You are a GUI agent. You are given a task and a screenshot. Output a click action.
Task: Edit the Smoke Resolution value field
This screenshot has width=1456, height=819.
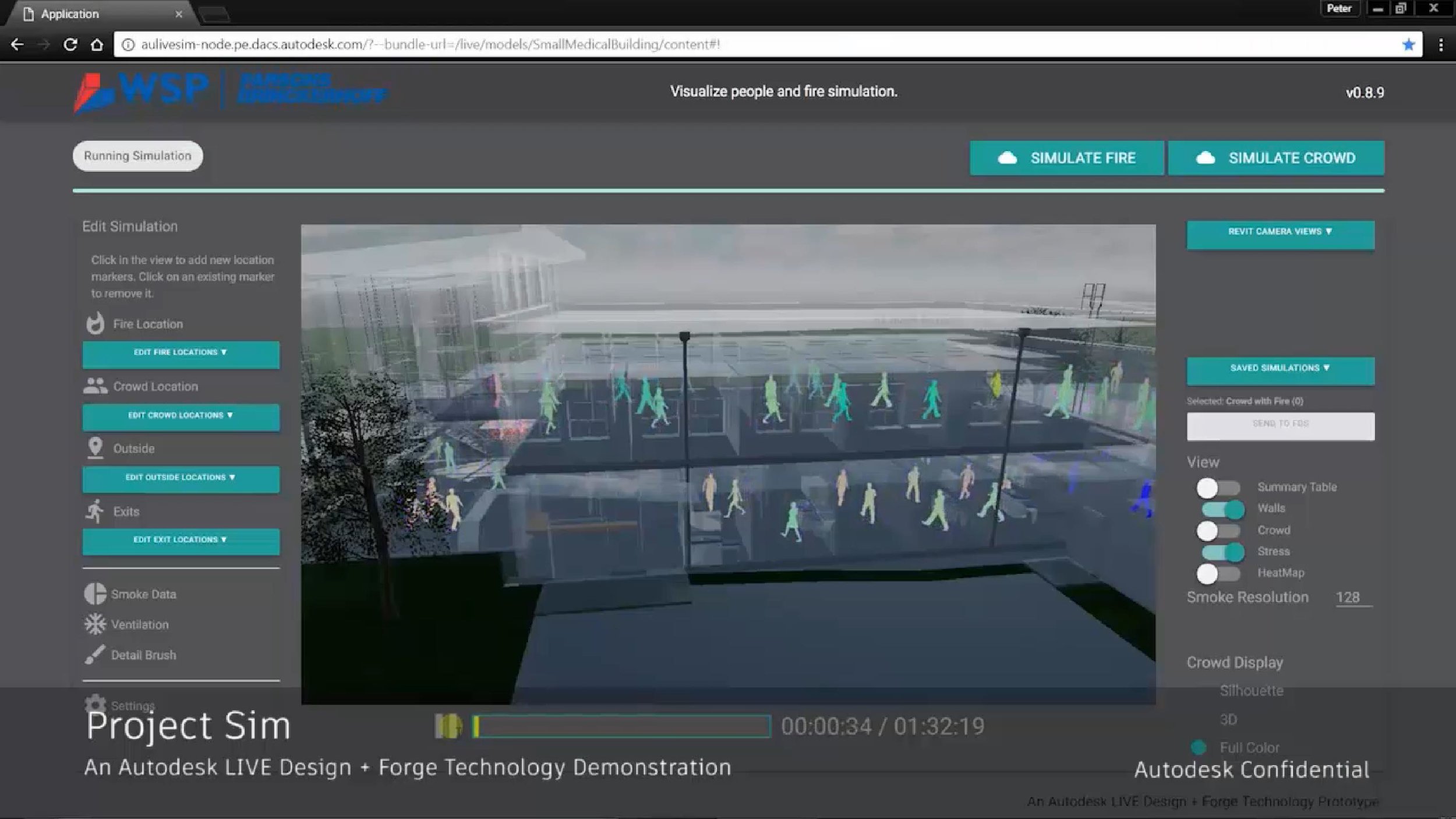pos(1353,597)
